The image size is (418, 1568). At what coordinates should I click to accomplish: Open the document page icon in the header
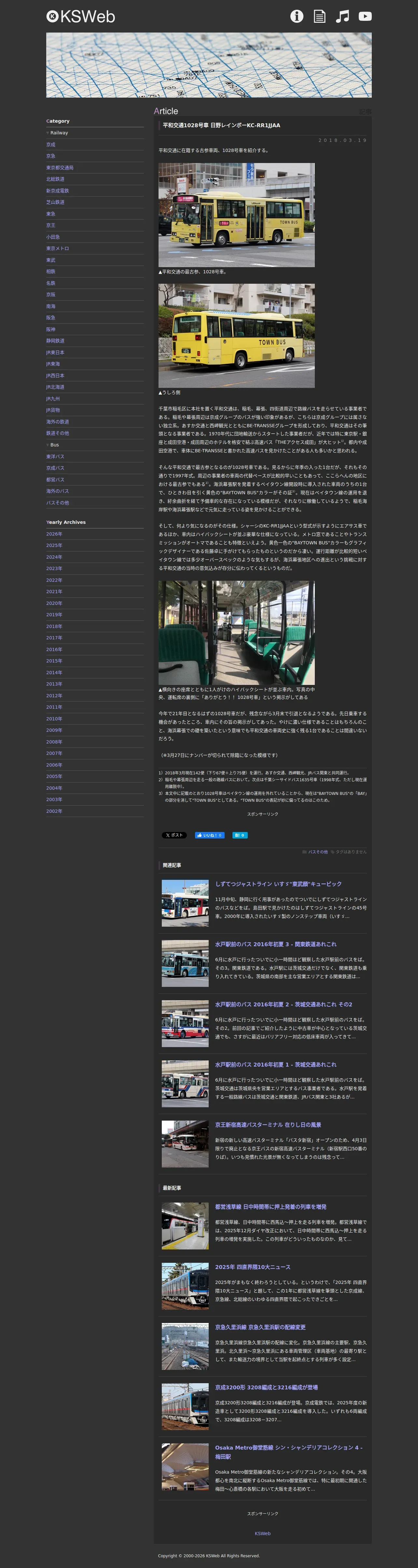pos(319,17)
